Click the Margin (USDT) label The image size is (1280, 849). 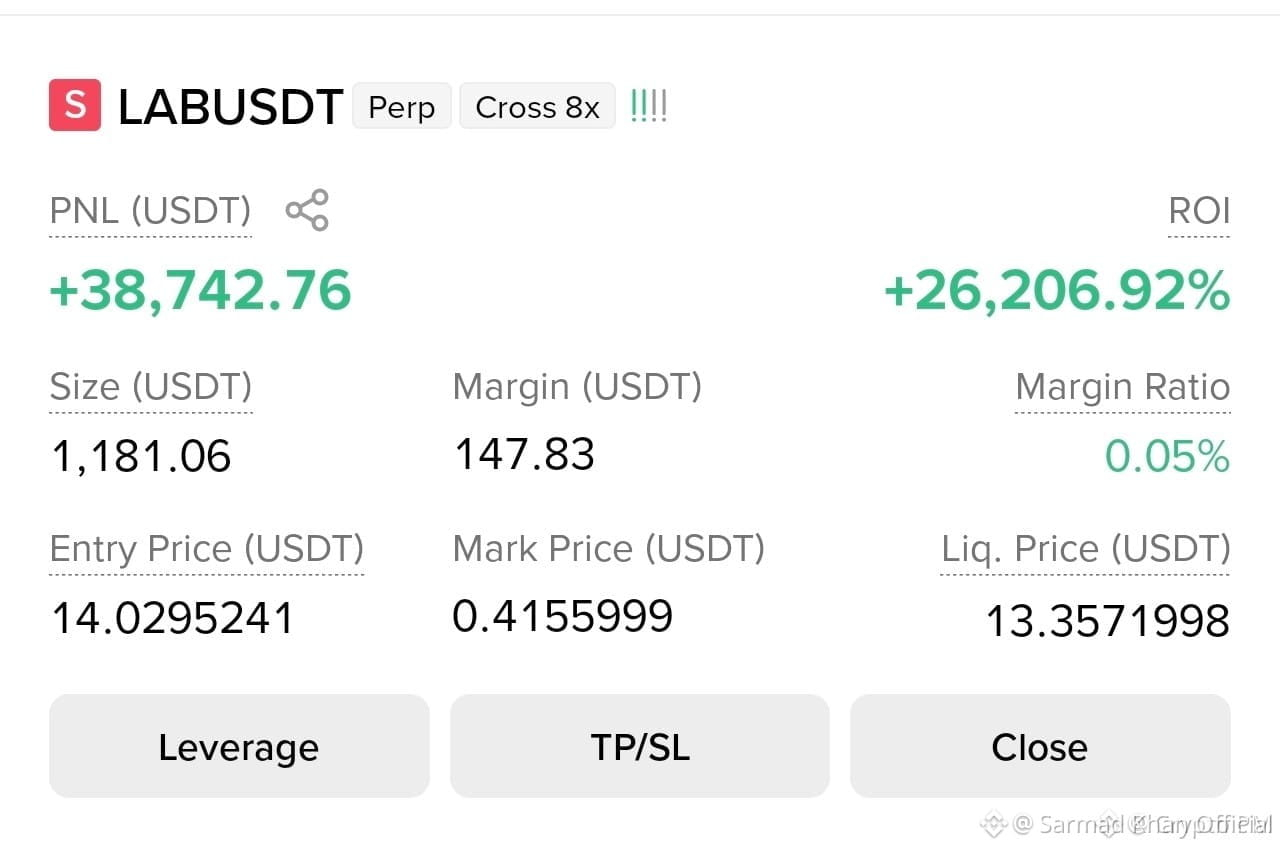(577, 386)
